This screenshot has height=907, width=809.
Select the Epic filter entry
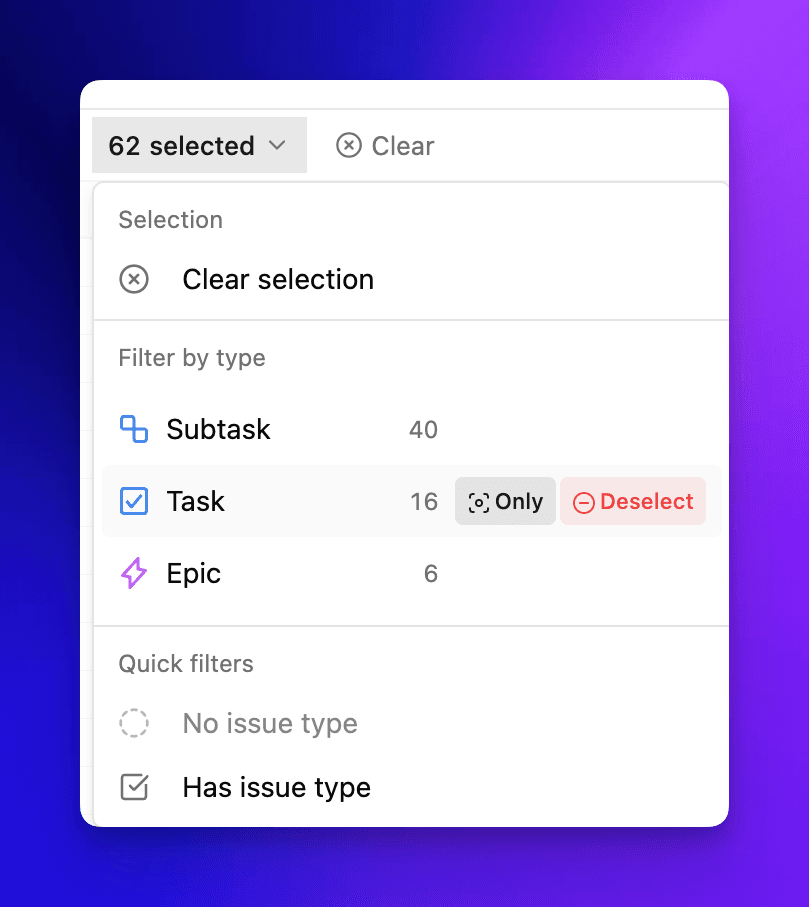point(193,573)
